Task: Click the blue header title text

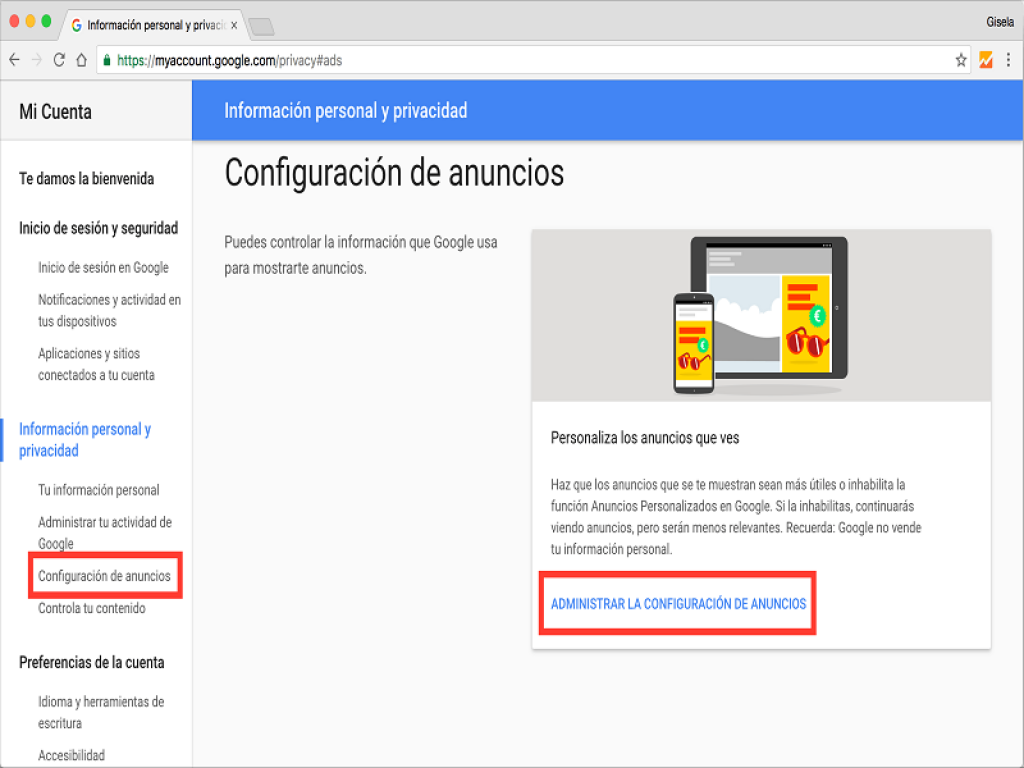Action: [345, 110]
